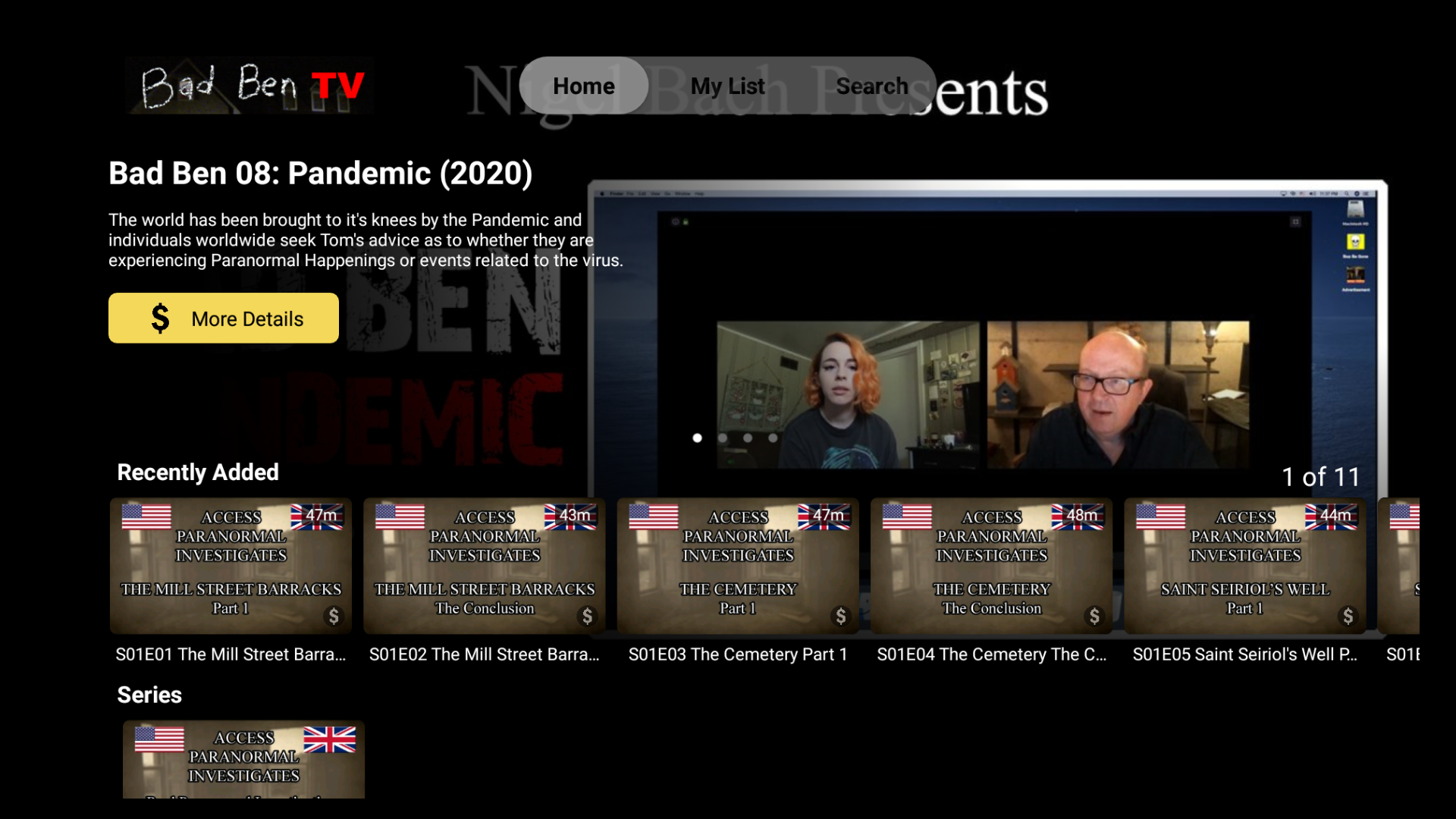The width and height of the screenshot is (1456, 819).
Task: Select the first carousel dot under the video
Action: pos(697,438)
